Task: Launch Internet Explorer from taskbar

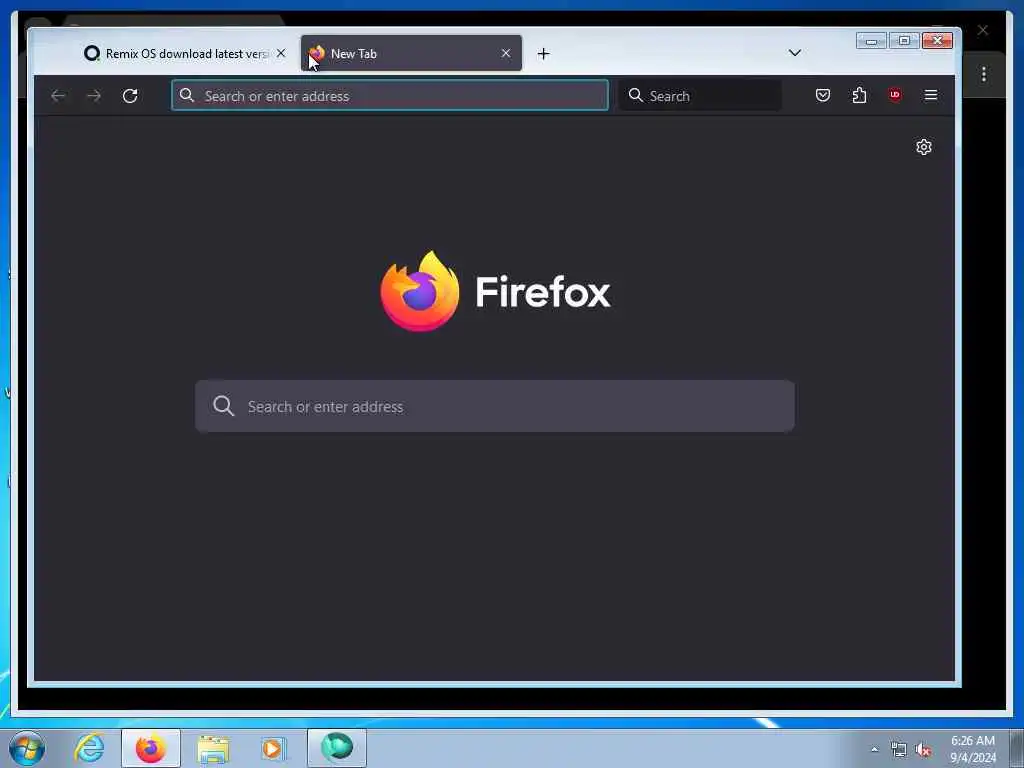Action: [x=89, y=748]
